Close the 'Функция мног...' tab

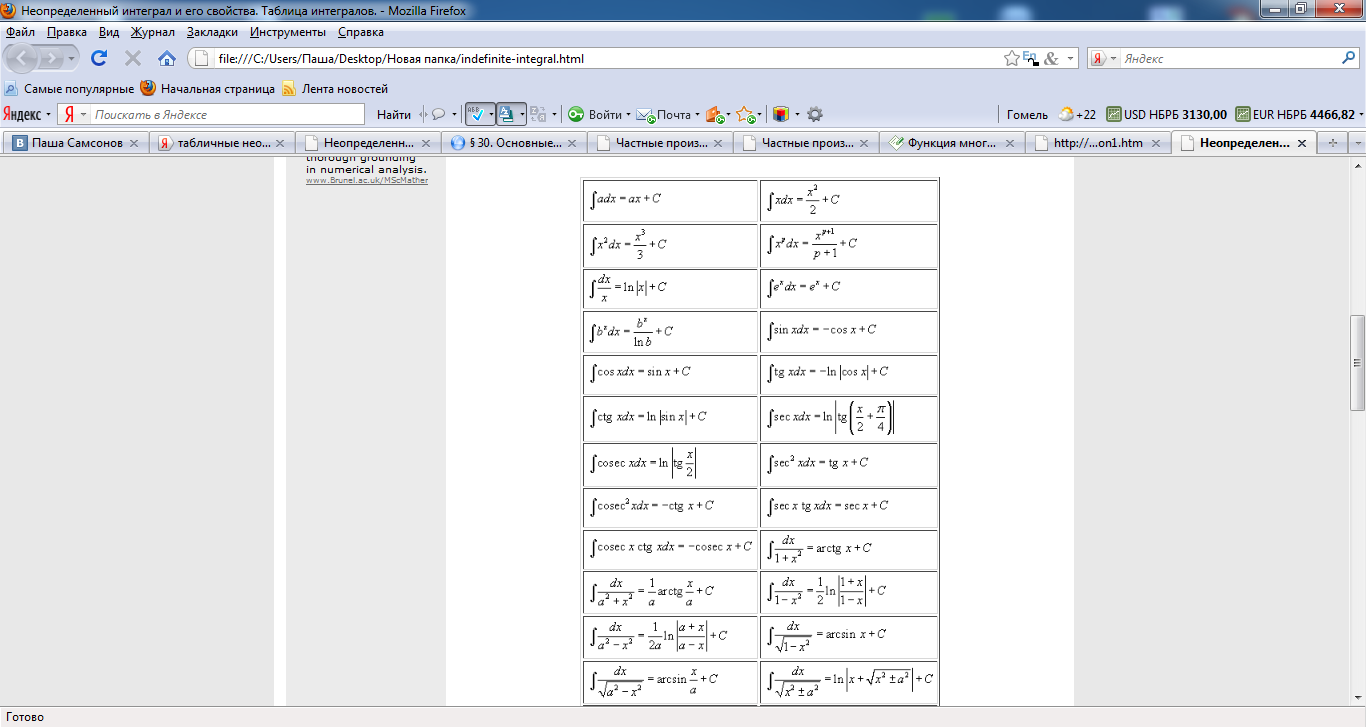pyautogui.click(x=1012, y=143)
